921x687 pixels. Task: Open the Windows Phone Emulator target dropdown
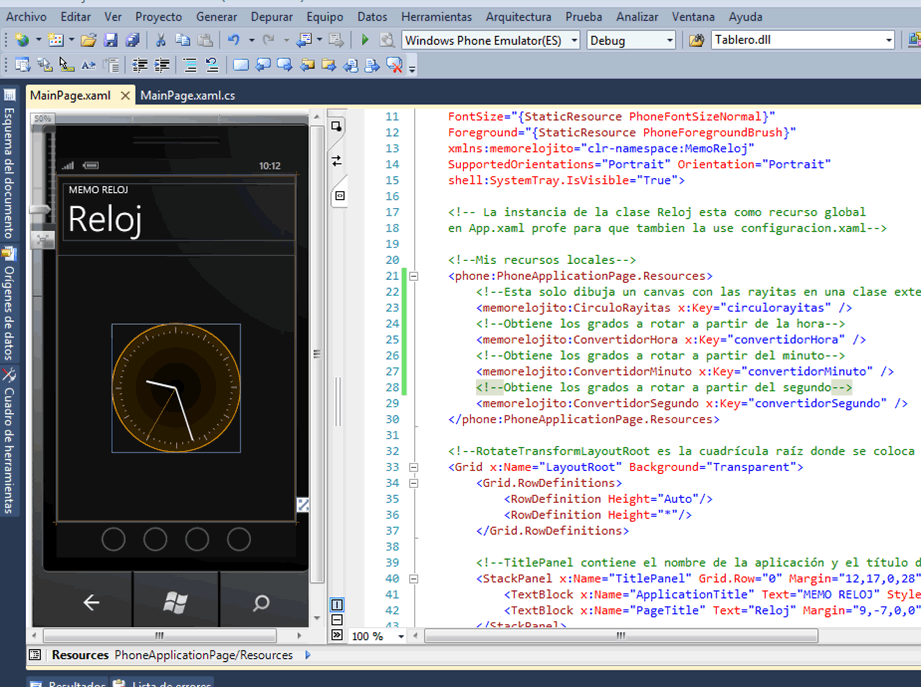574,40
